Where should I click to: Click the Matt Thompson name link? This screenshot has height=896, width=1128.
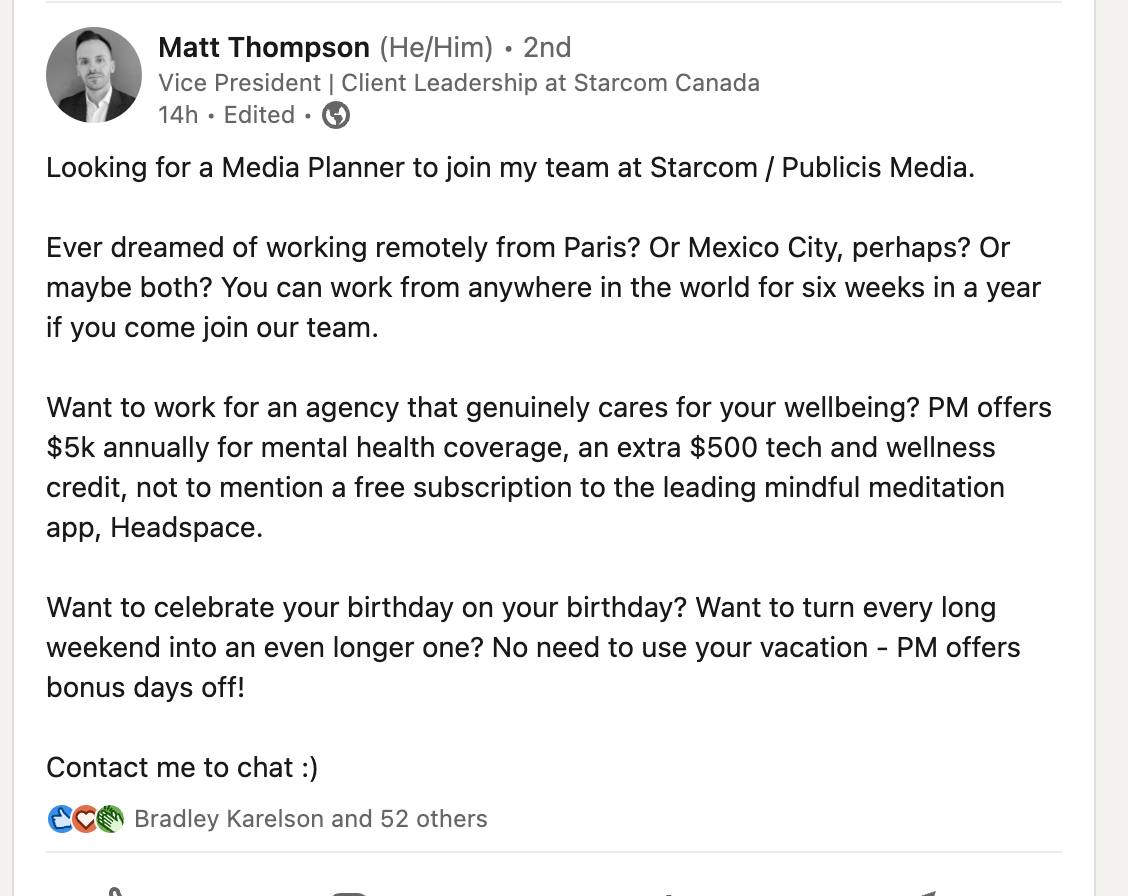tap(264, 47)
